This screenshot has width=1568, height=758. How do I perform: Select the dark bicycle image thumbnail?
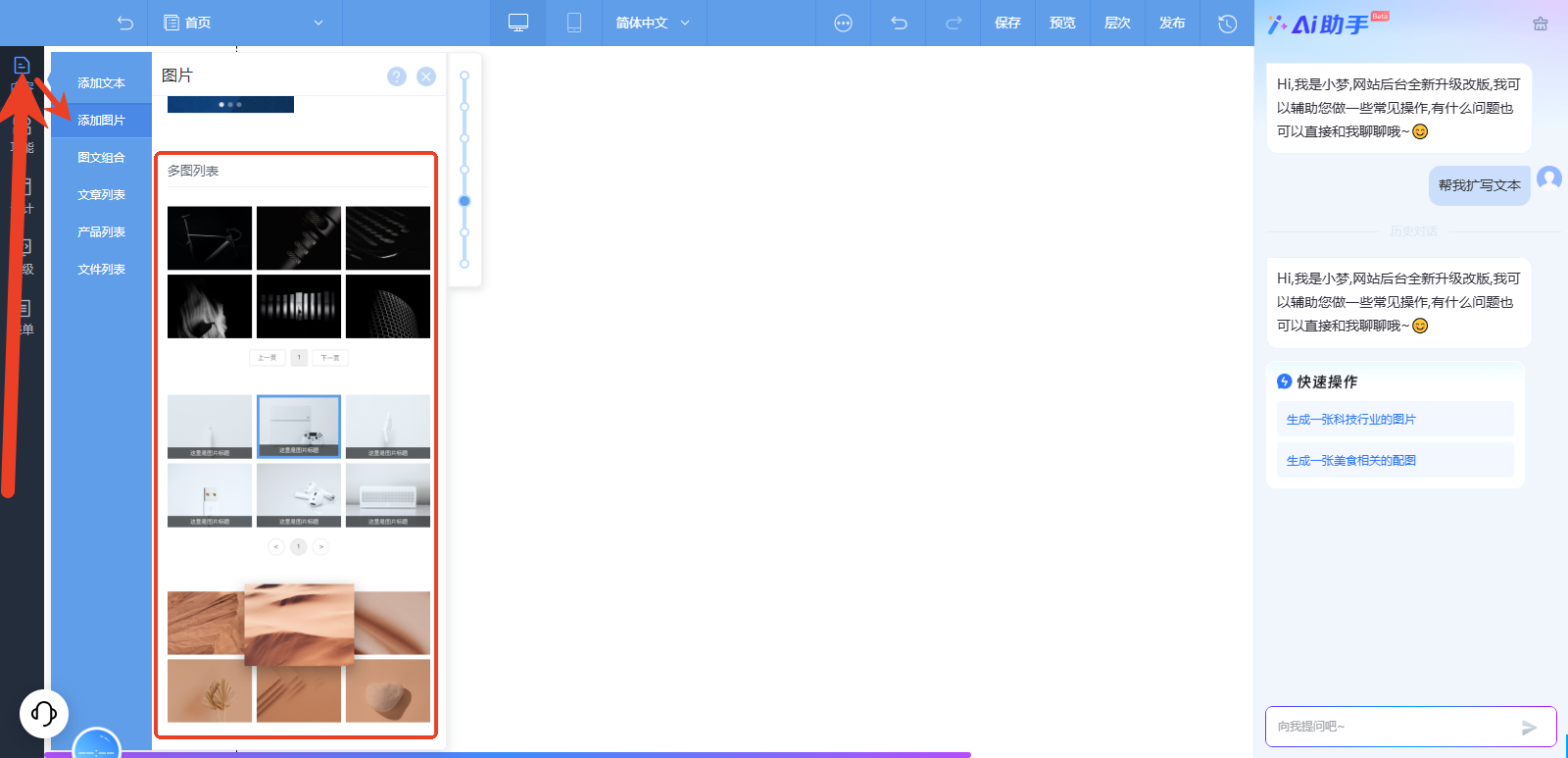pos(210,237)
